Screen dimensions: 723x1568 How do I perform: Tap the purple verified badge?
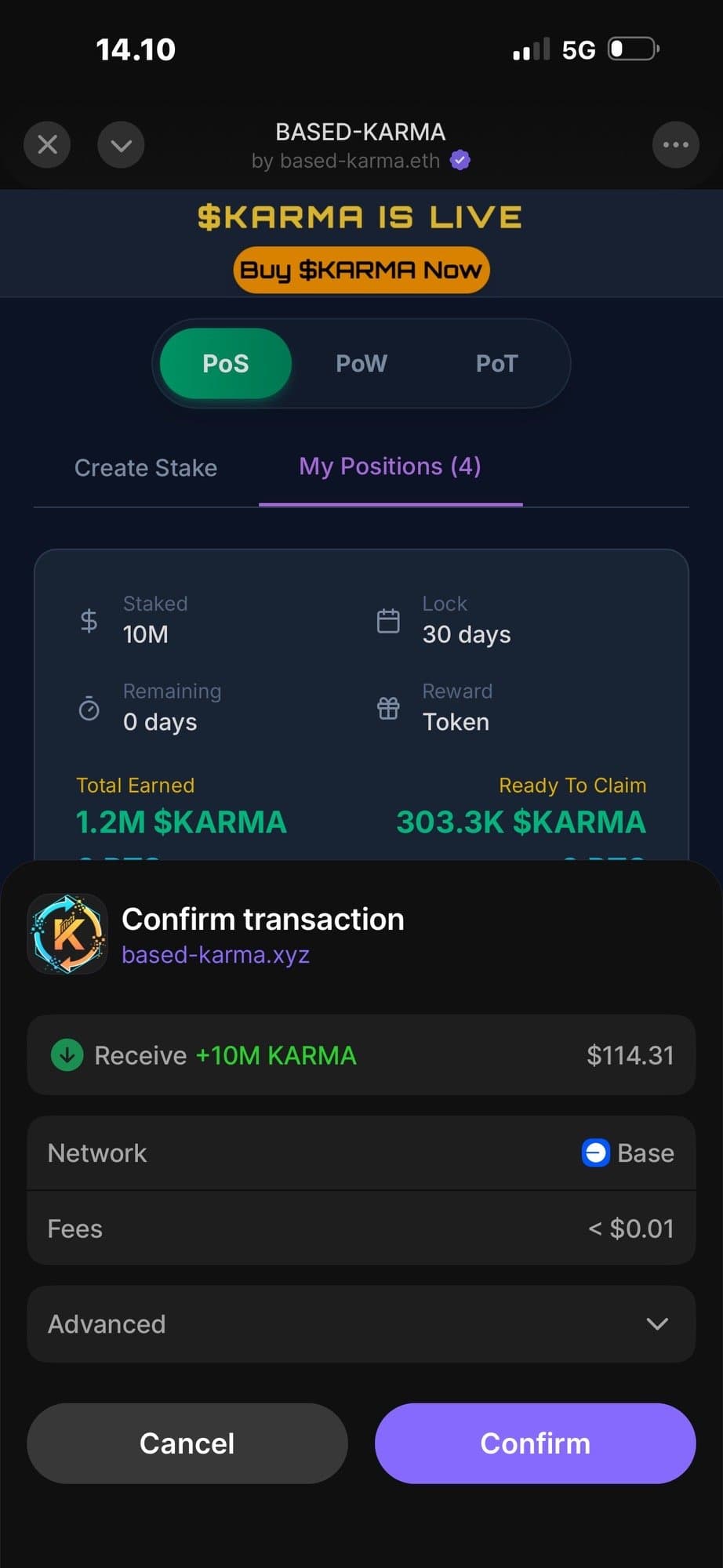click(x=460, y=161)
